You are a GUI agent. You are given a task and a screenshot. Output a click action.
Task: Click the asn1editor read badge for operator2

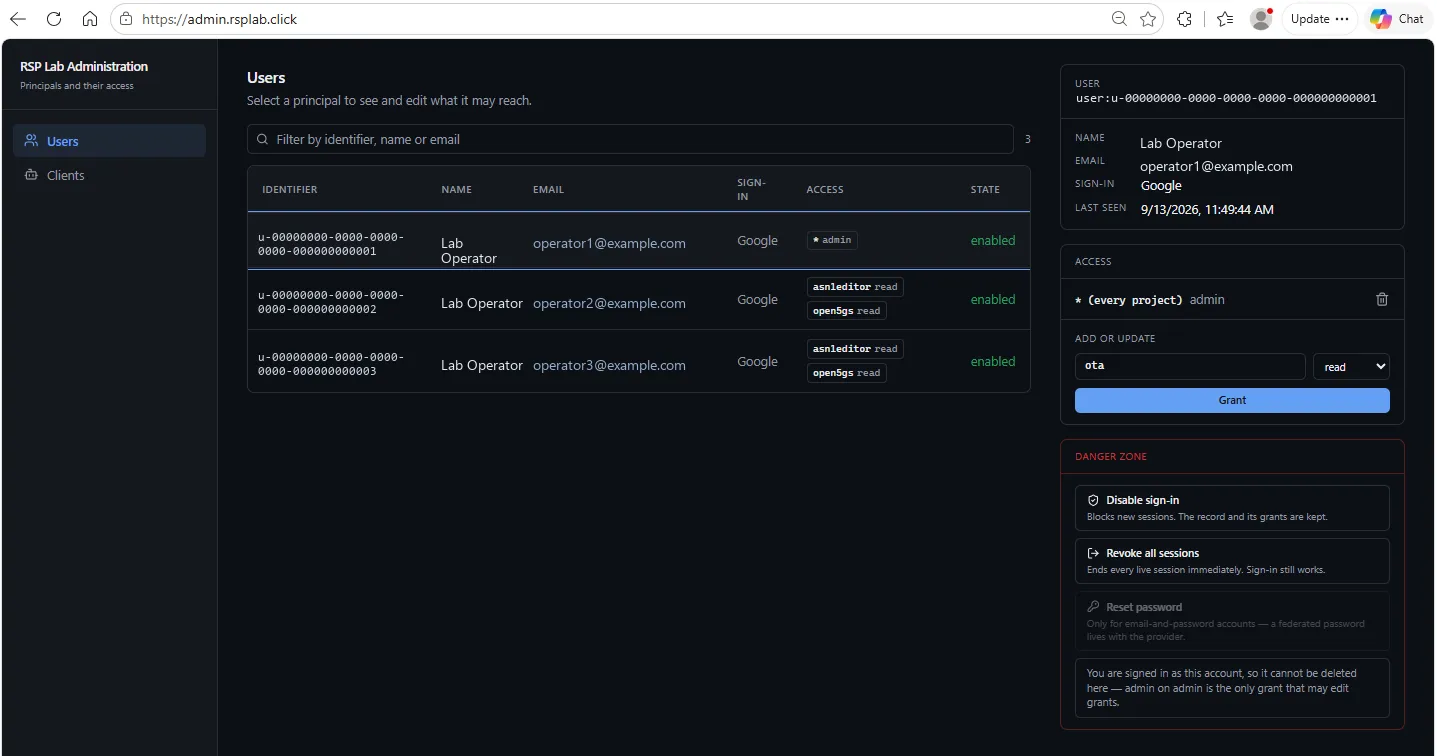[855, 287]
